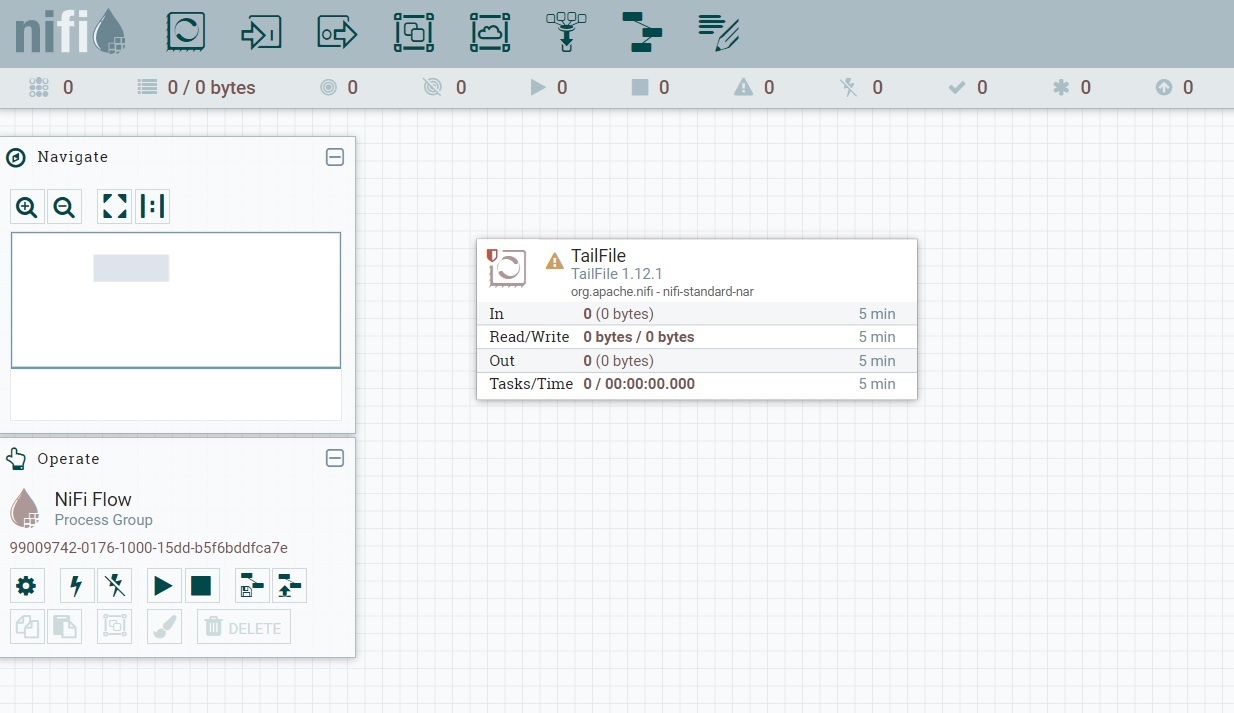Start the flow with play button

tap(164, 586)
